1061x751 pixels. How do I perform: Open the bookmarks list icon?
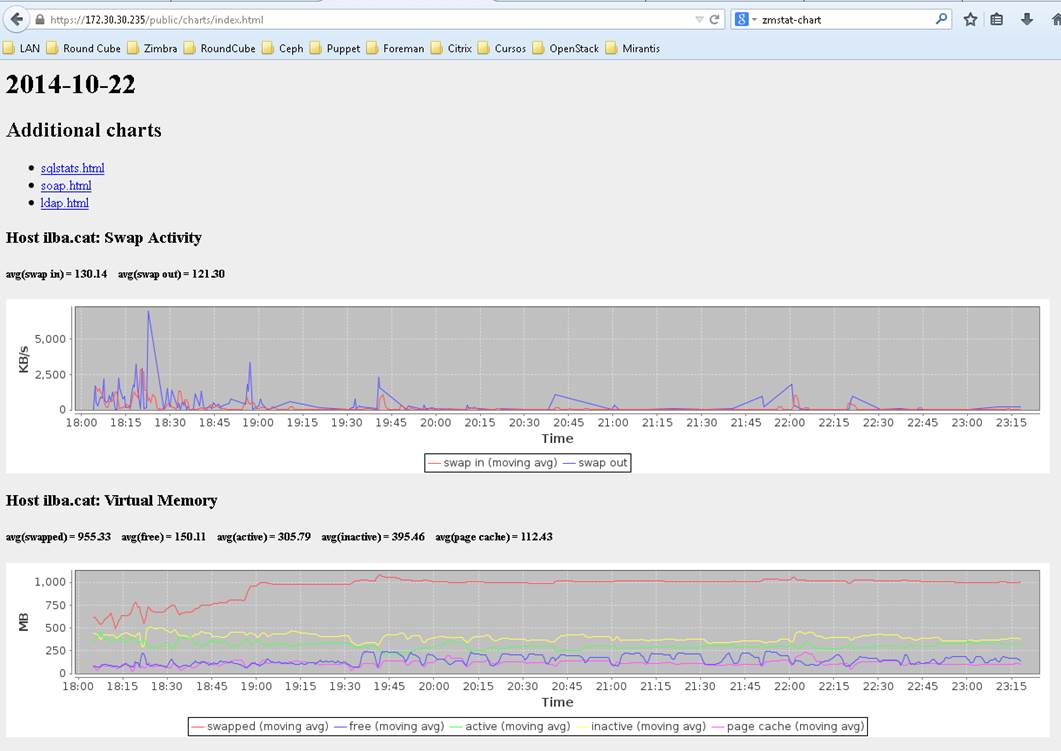point(997,20)
